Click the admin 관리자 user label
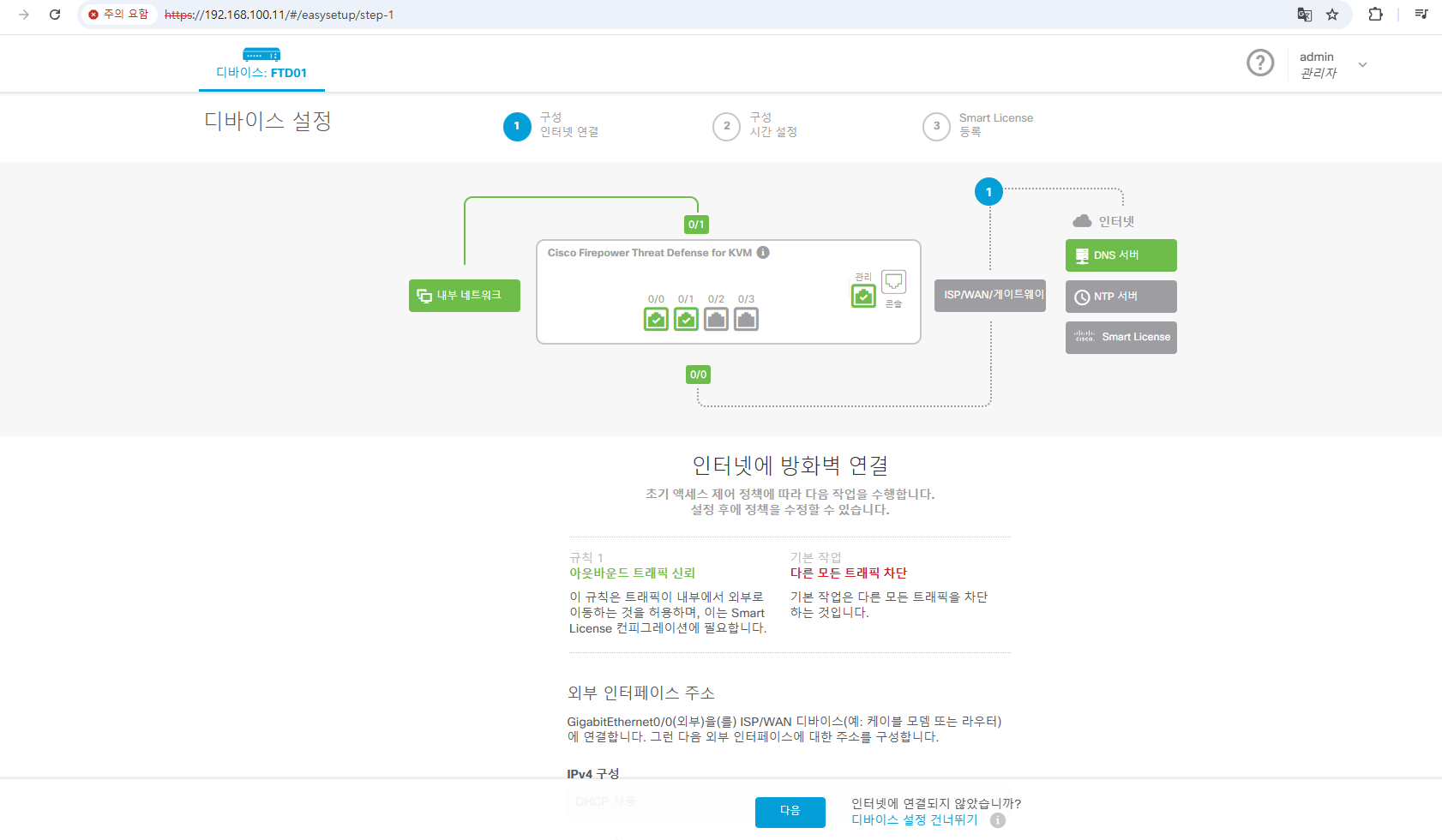1442x840 pixels. tap(1318, 65)
